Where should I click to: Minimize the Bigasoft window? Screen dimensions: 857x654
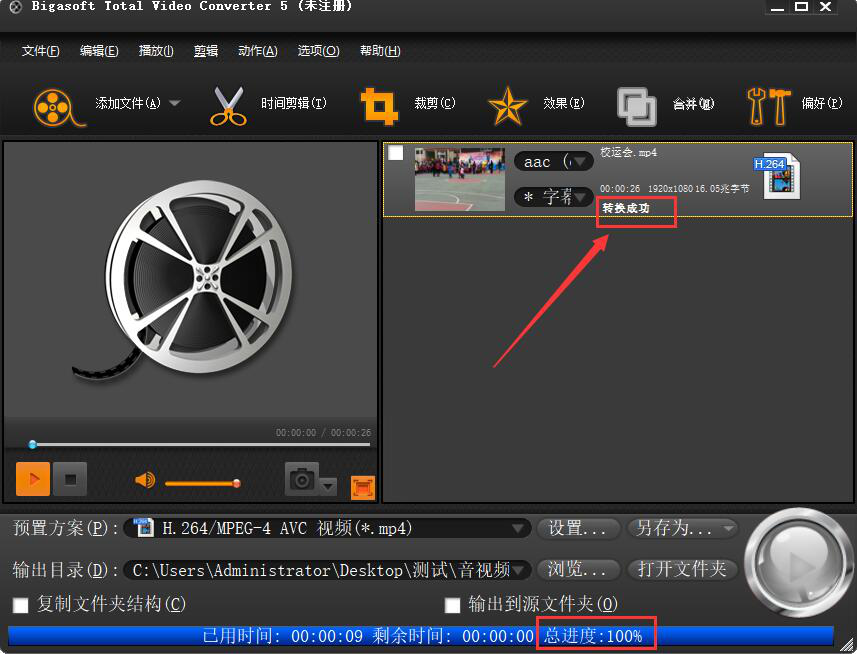777,8
